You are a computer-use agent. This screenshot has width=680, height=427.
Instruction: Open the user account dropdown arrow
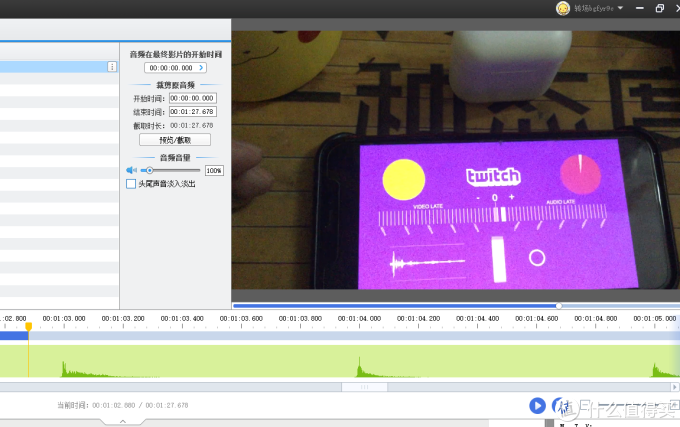(x=620, y=8)
